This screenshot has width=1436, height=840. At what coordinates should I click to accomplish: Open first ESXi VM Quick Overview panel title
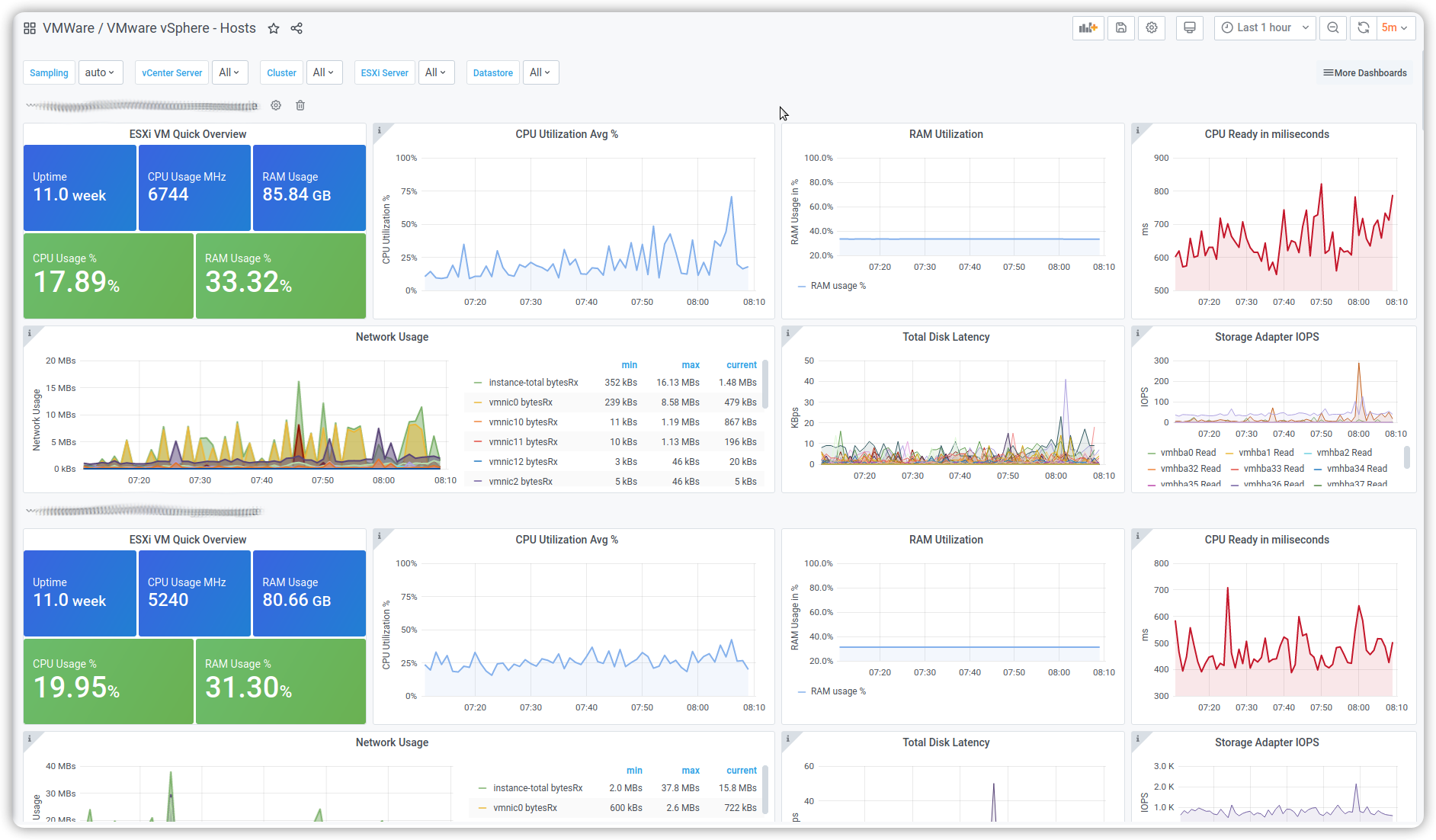pos(188,134)
